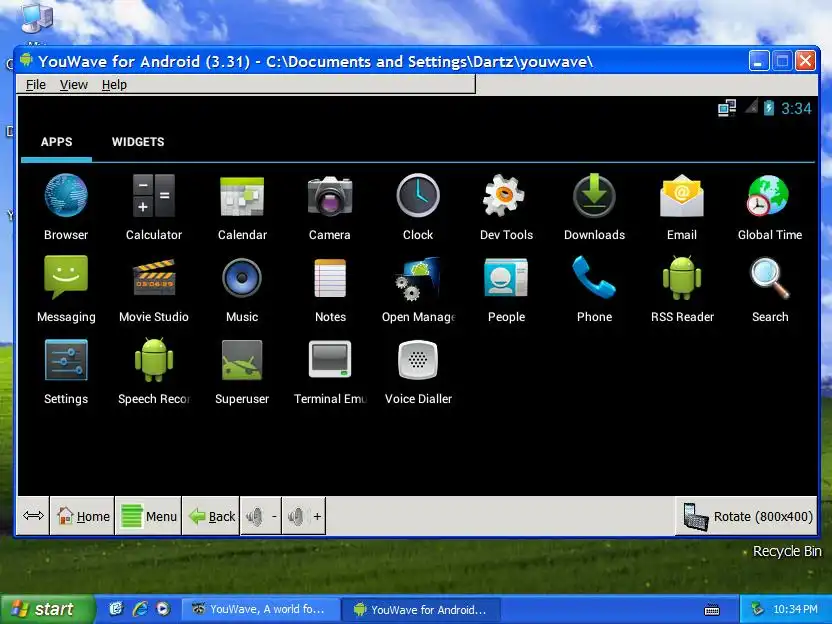Click the Android clock showing 3:34

796,109
